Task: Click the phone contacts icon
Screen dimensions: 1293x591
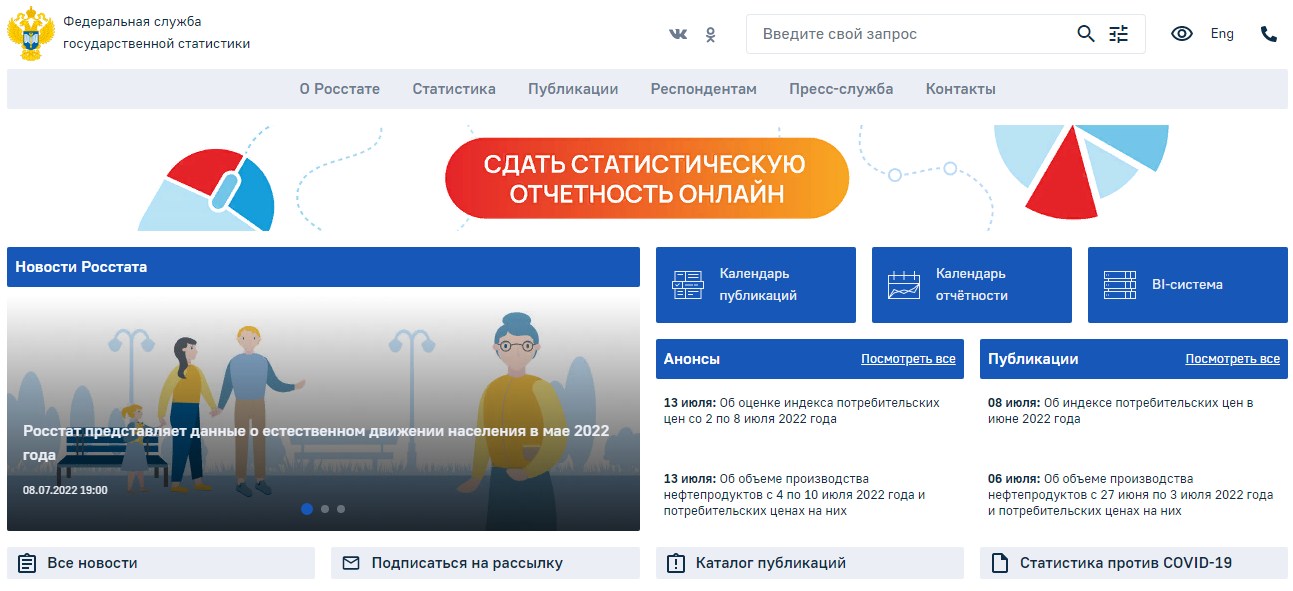Action: click(x=1269, y=34)
